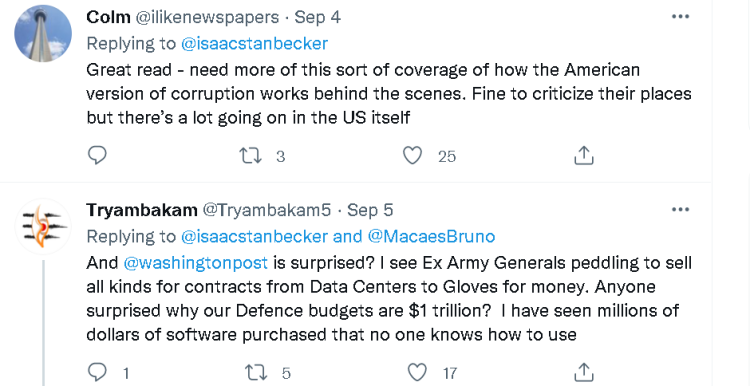Open @ilikenewspapers handle
The width and height of the screenshot is (750, 386).
[207, 18]
